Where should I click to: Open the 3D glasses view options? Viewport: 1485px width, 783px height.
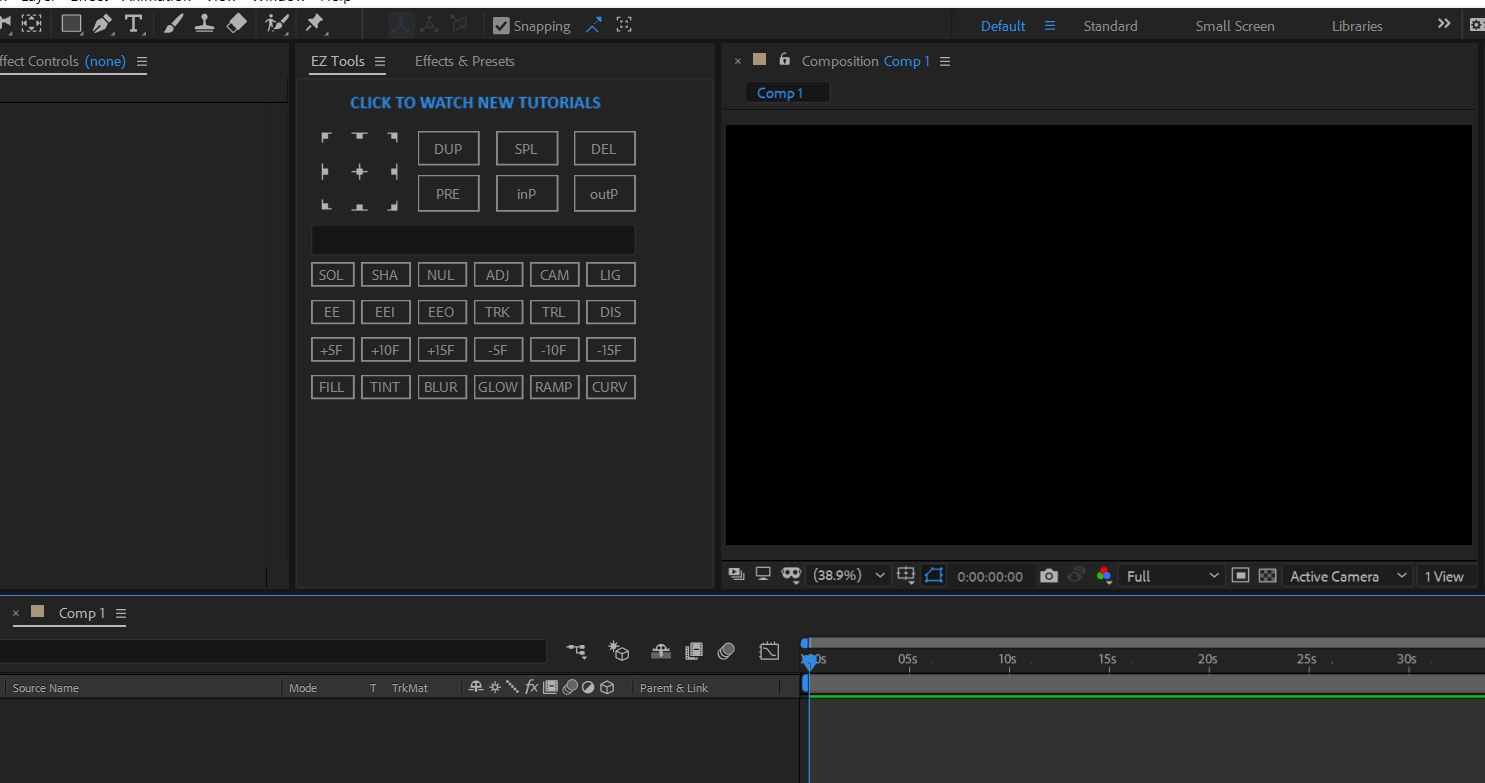[x=791, y=575]
